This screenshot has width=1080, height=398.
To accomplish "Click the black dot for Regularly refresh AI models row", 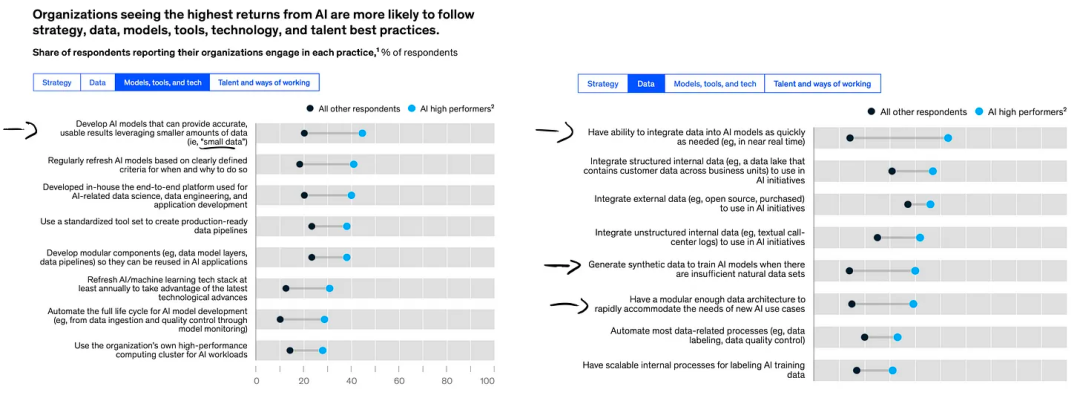I will click(300, 165).
